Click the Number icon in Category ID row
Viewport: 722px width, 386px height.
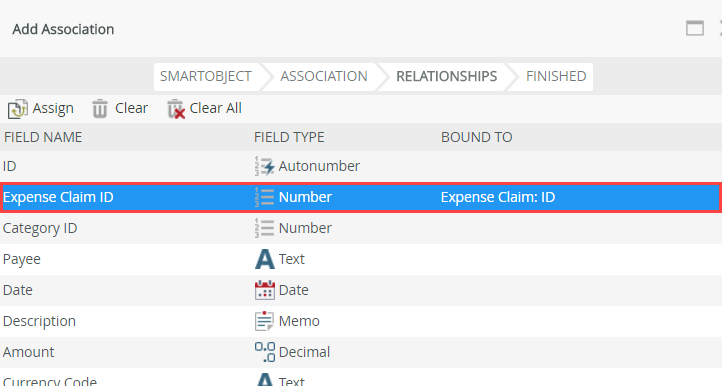pyautogui.click(x=264, y=228)
